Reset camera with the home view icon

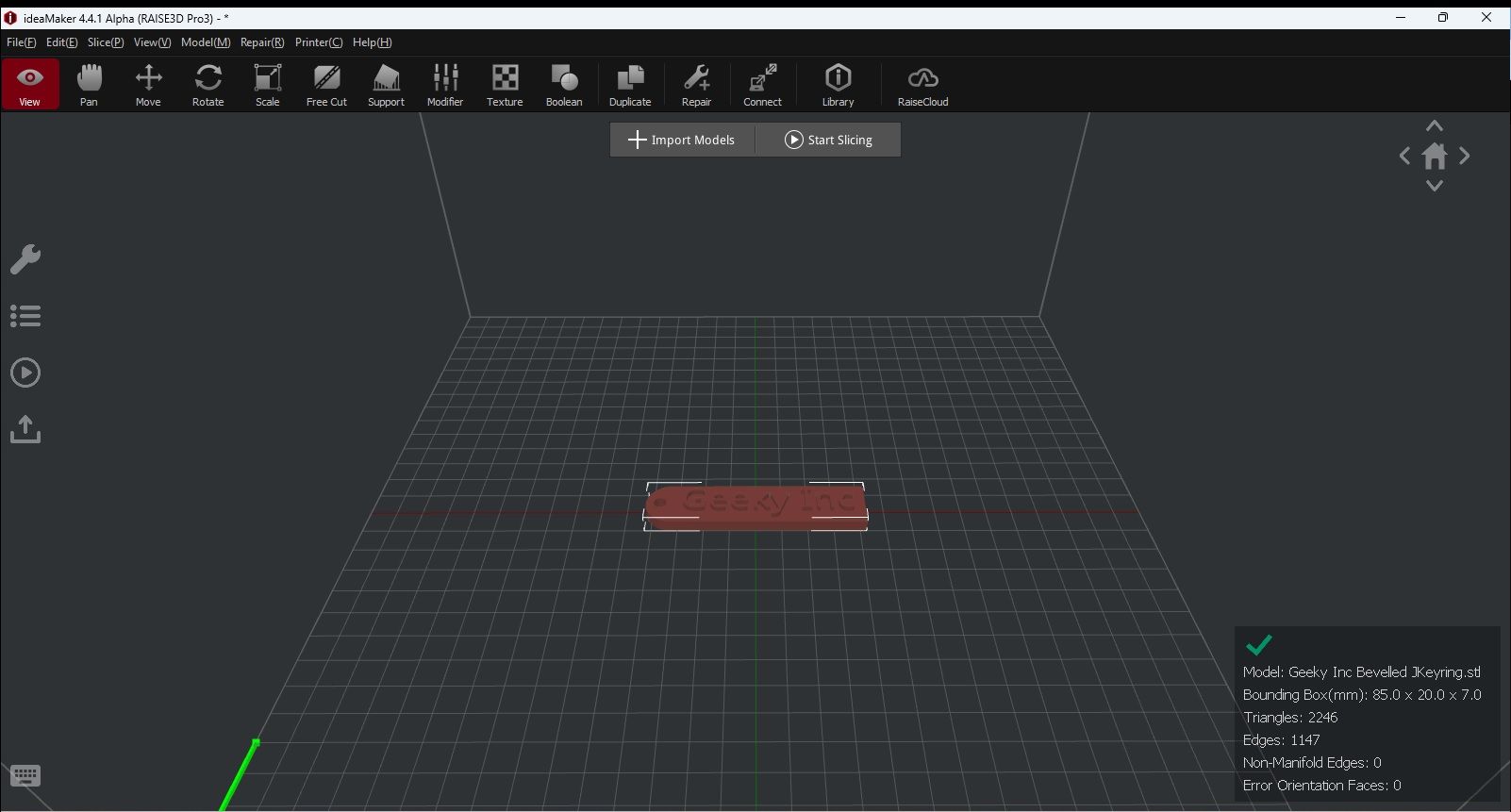click(1435, 156)
